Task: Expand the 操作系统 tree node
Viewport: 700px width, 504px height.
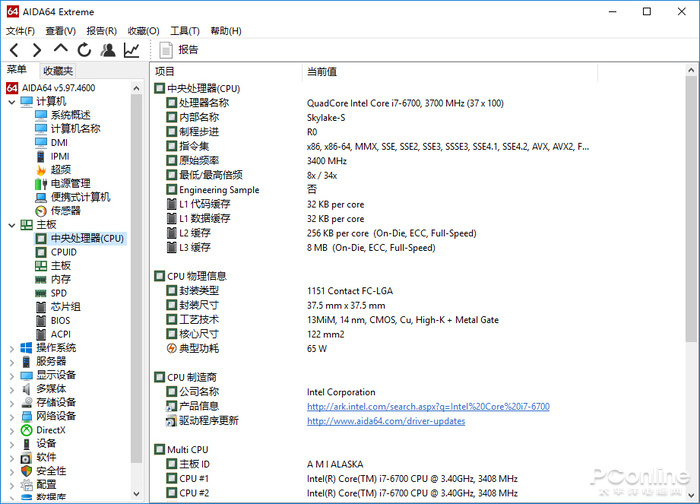Action: coord(12,348)
